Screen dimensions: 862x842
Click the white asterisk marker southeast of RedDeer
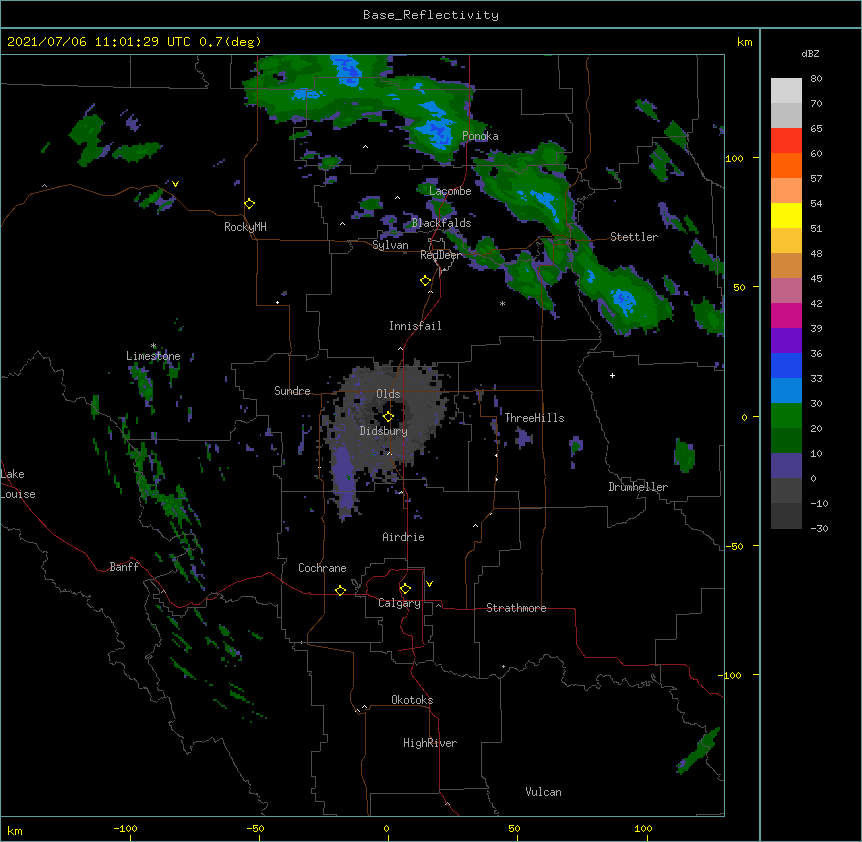502,304
